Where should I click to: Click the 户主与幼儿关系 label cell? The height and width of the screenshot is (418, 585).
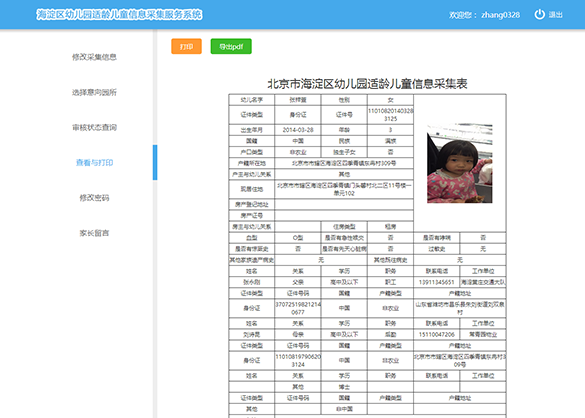(x=251, y=174)
